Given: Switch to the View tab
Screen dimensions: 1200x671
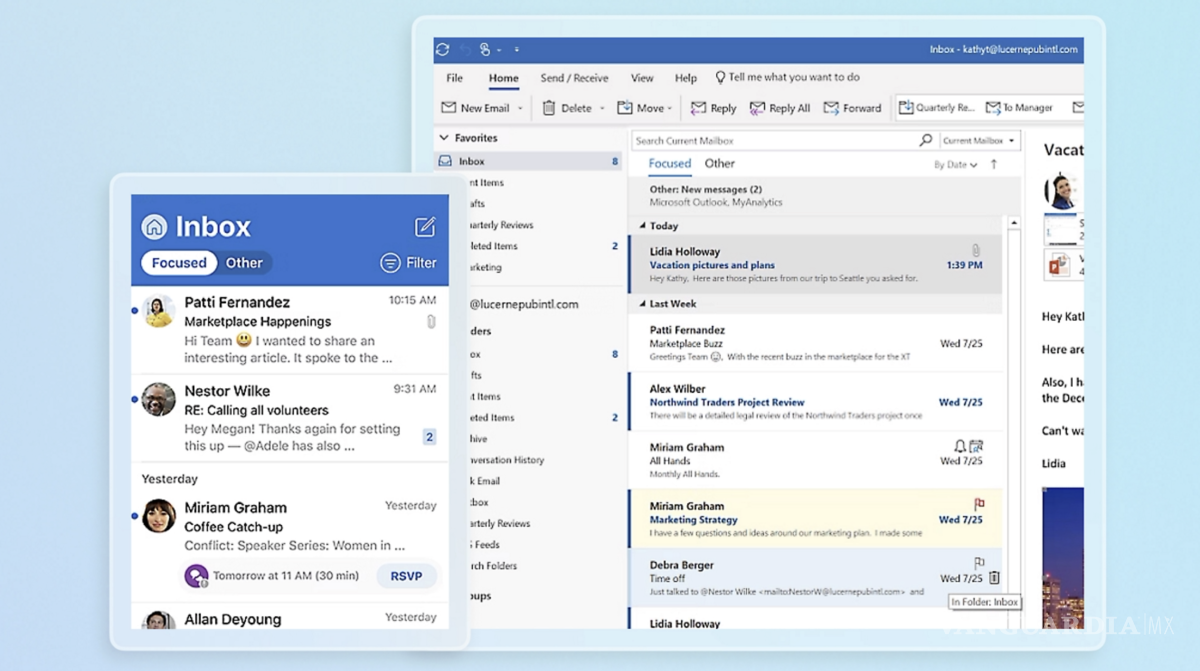Looking at the screenshot, I should tap(641, 77).
